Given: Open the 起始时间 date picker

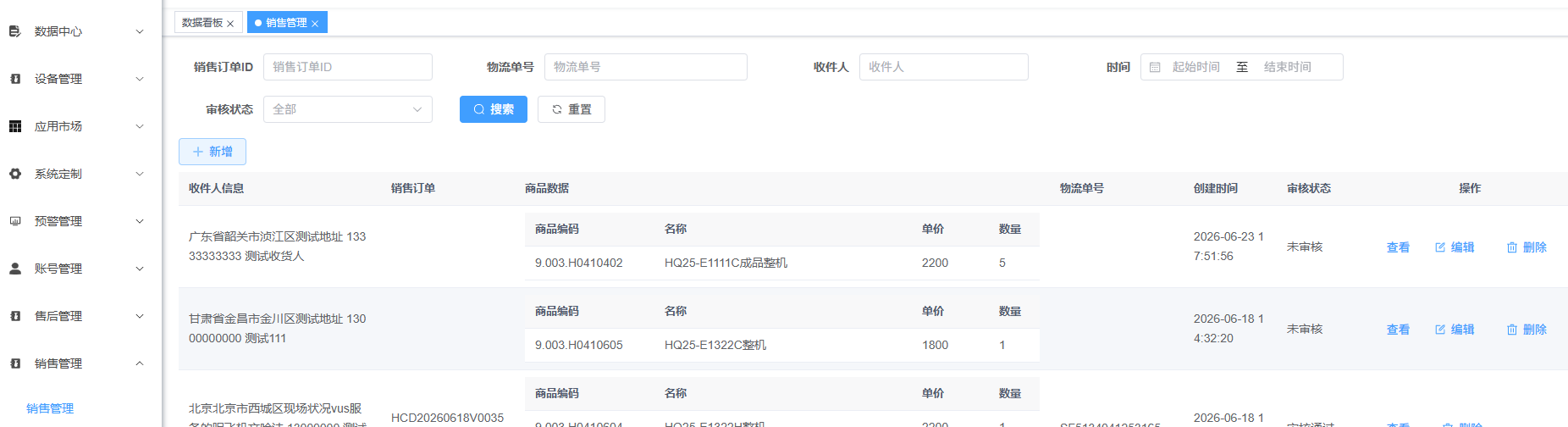Looking at the screenshot, I should coord(1195,67).
